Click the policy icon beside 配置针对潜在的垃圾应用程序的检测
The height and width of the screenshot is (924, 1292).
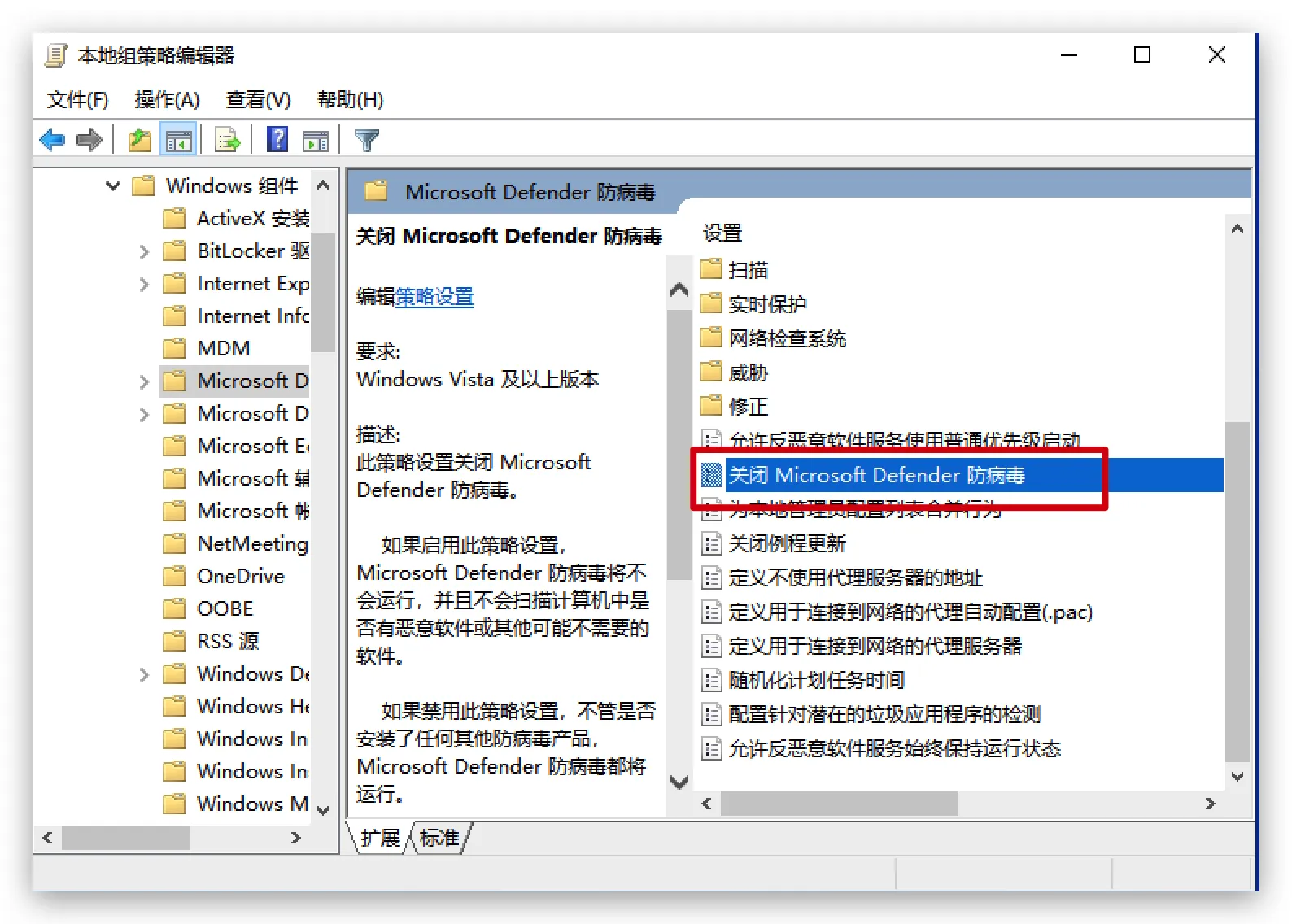pyautogui.click(x=712, y=714)
